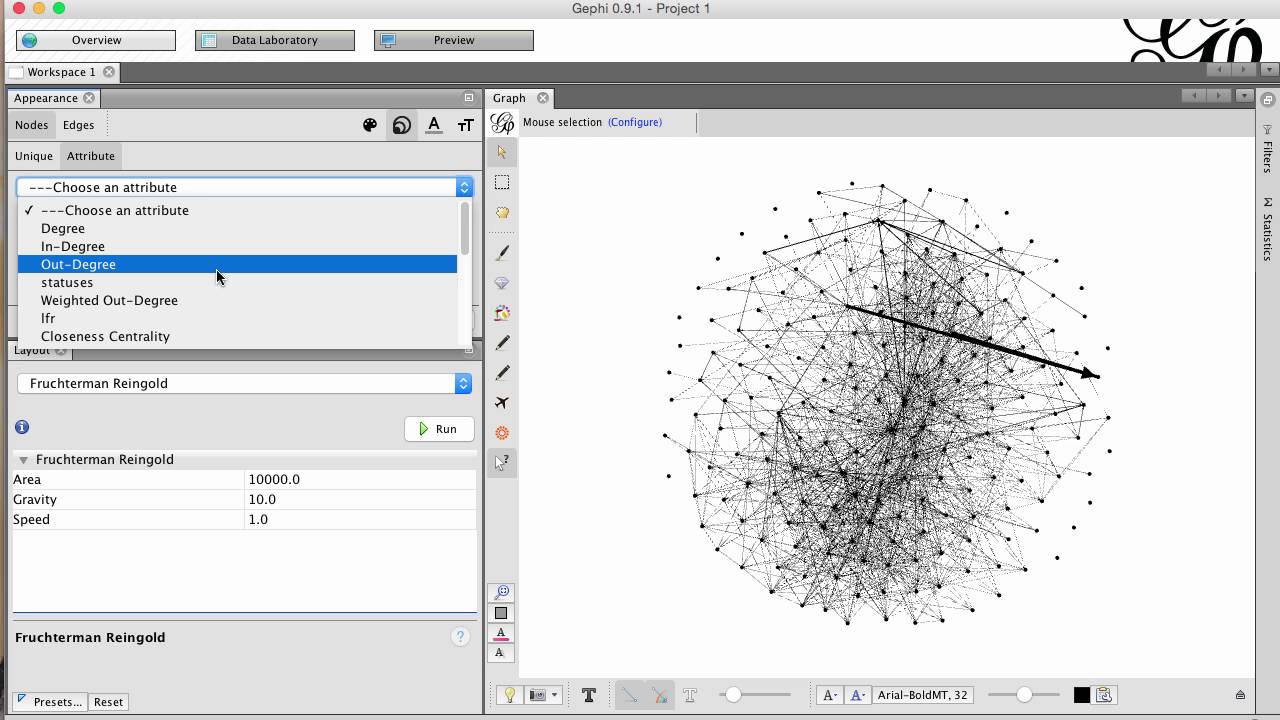Select the shortest path airplane tool
The height and width of the screenshot is (720, 1280).
point(502,403)
